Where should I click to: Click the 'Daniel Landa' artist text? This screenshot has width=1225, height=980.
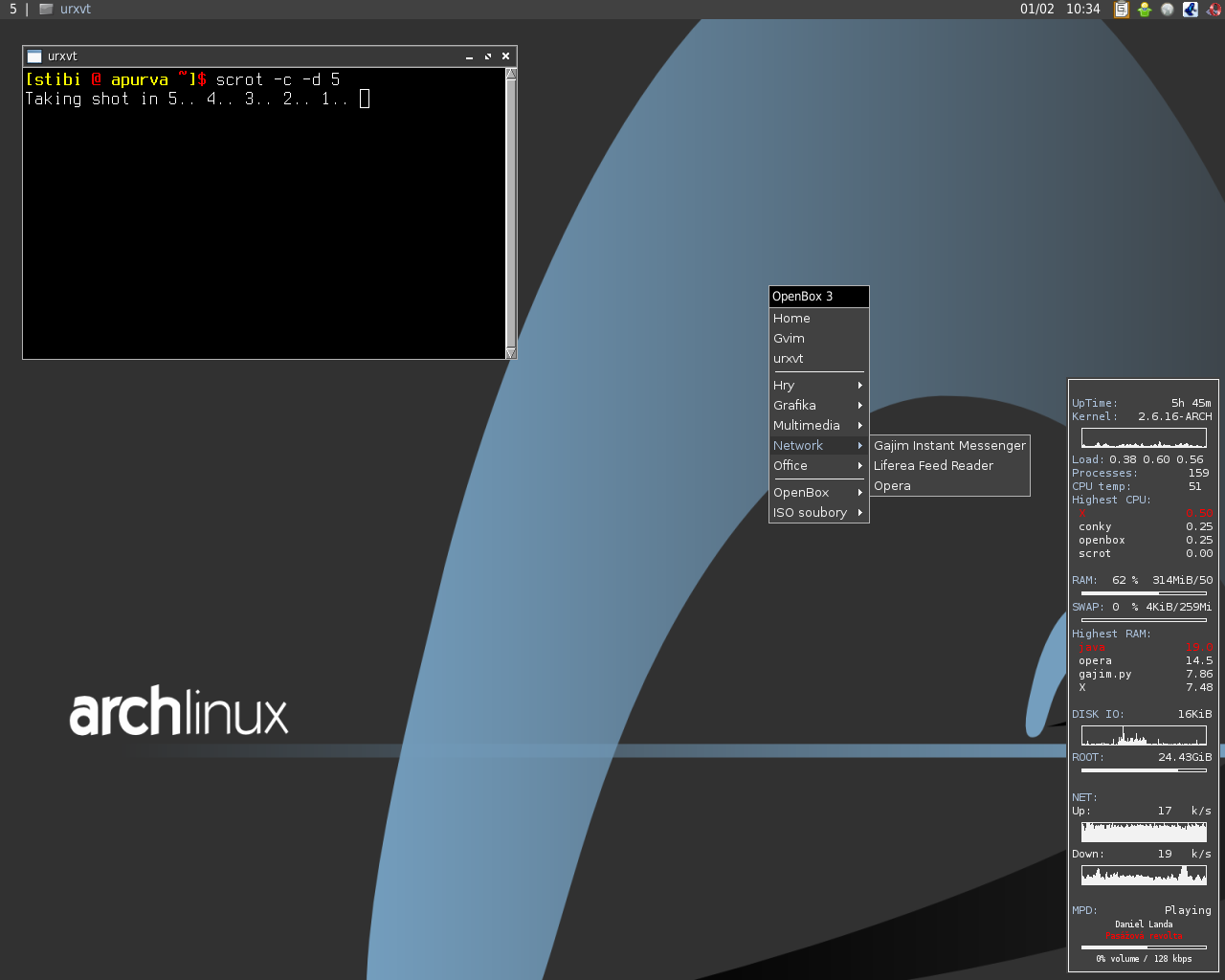click(x=1144, y=924)
